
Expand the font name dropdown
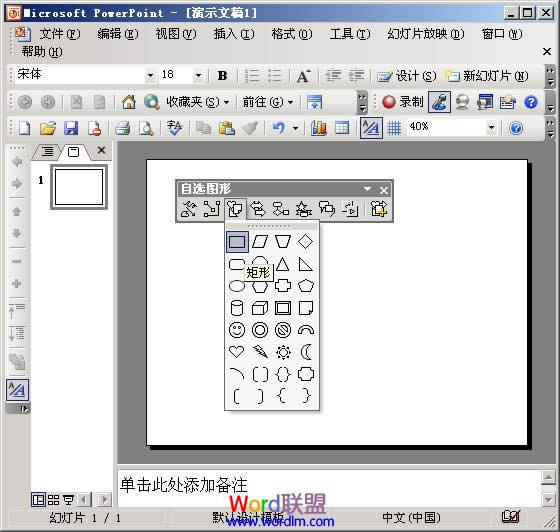pos(150,75)
